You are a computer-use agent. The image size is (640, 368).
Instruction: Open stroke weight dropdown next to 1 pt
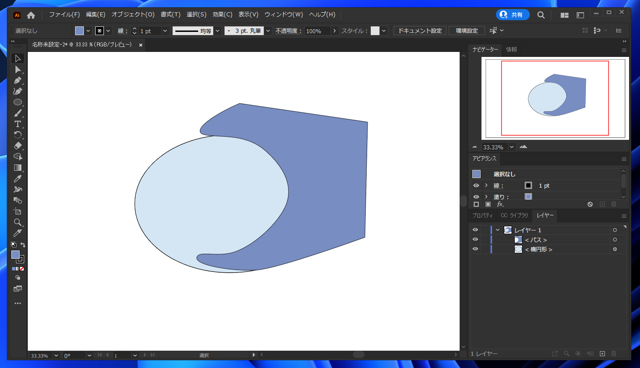click(x=165, y=31)
